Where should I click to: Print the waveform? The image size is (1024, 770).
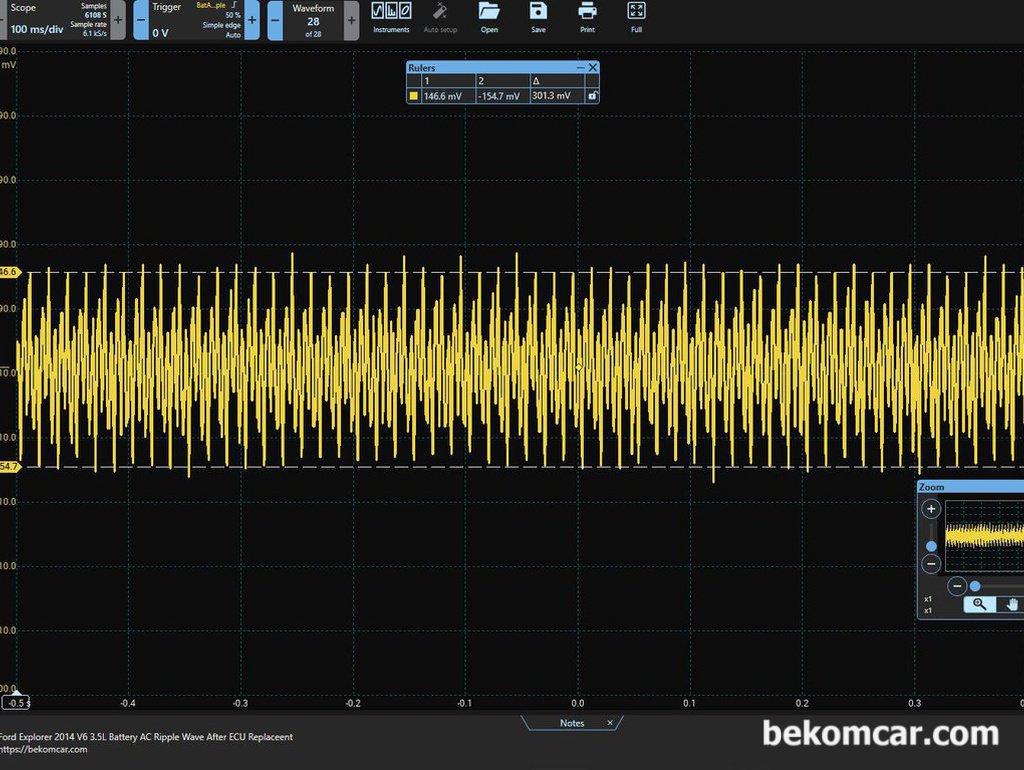[587, 18]
